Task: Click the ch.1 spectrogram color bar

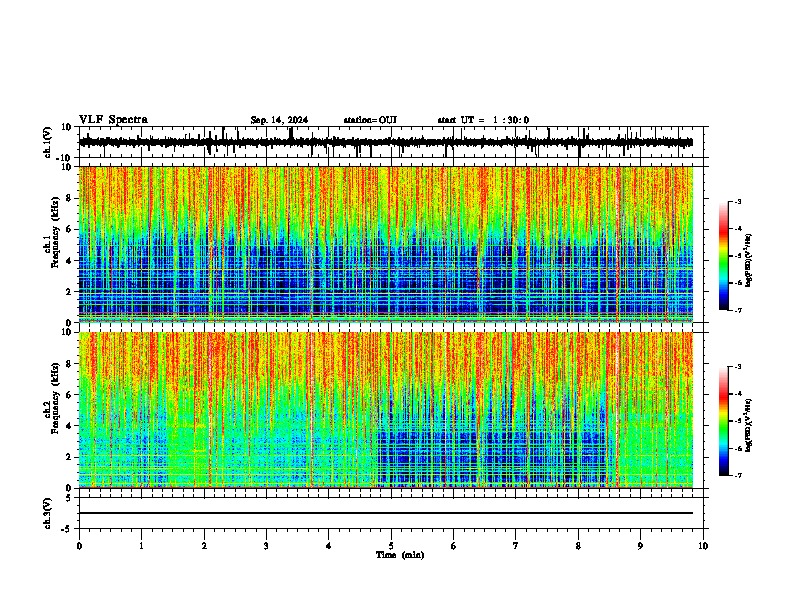Action: point(723,256)
